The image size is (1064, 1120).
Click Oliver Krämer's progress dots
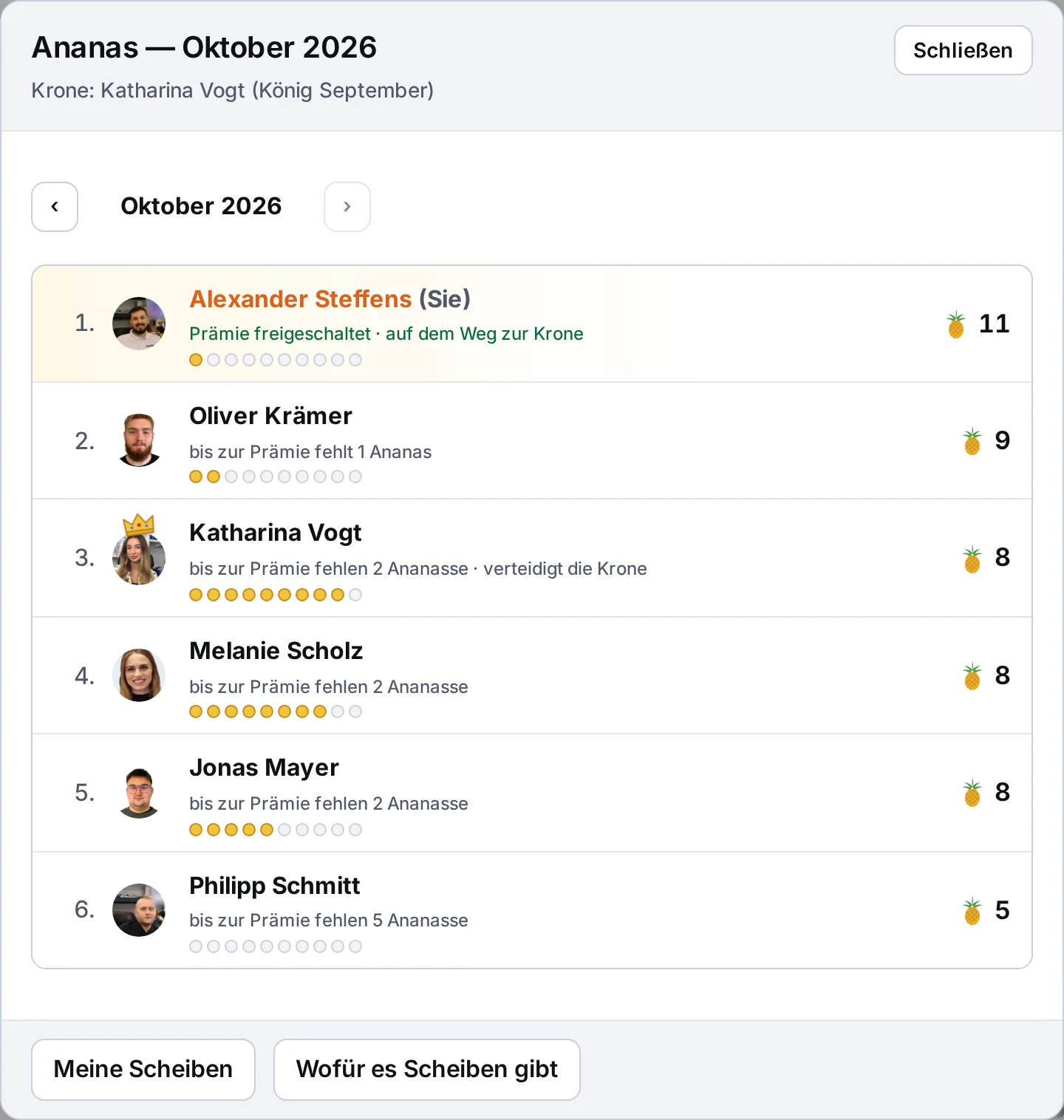[x=276, y=477]
